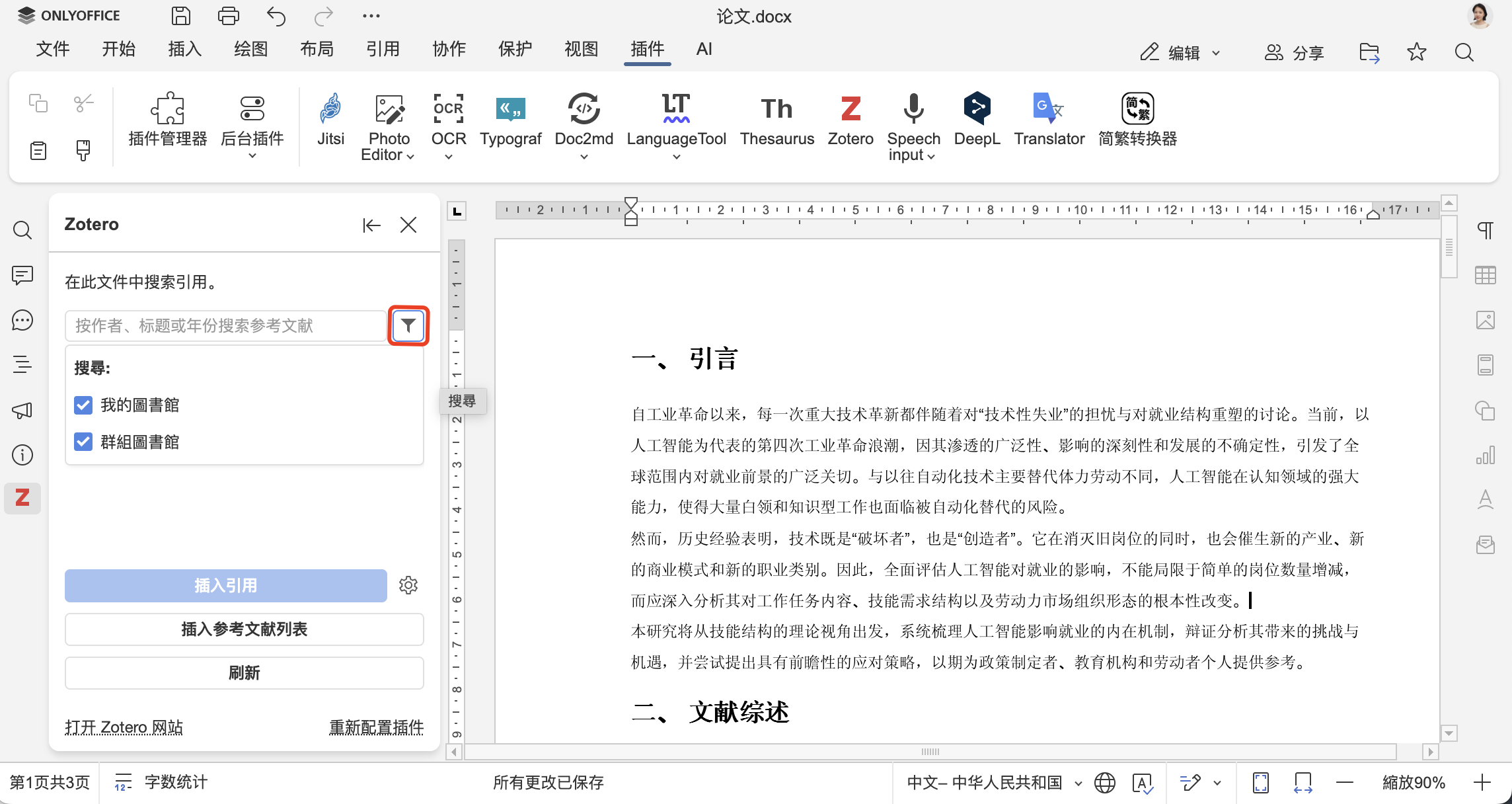1512x804 pixels.
Task: Expand the Photo Editor dropdown
Action: [410, 157]
